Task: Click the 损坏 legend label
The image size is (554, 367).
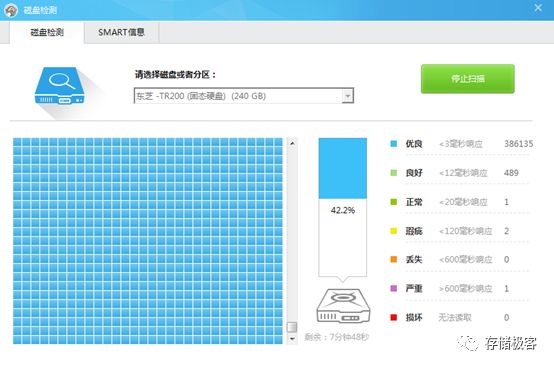Action: pos(414,318)
